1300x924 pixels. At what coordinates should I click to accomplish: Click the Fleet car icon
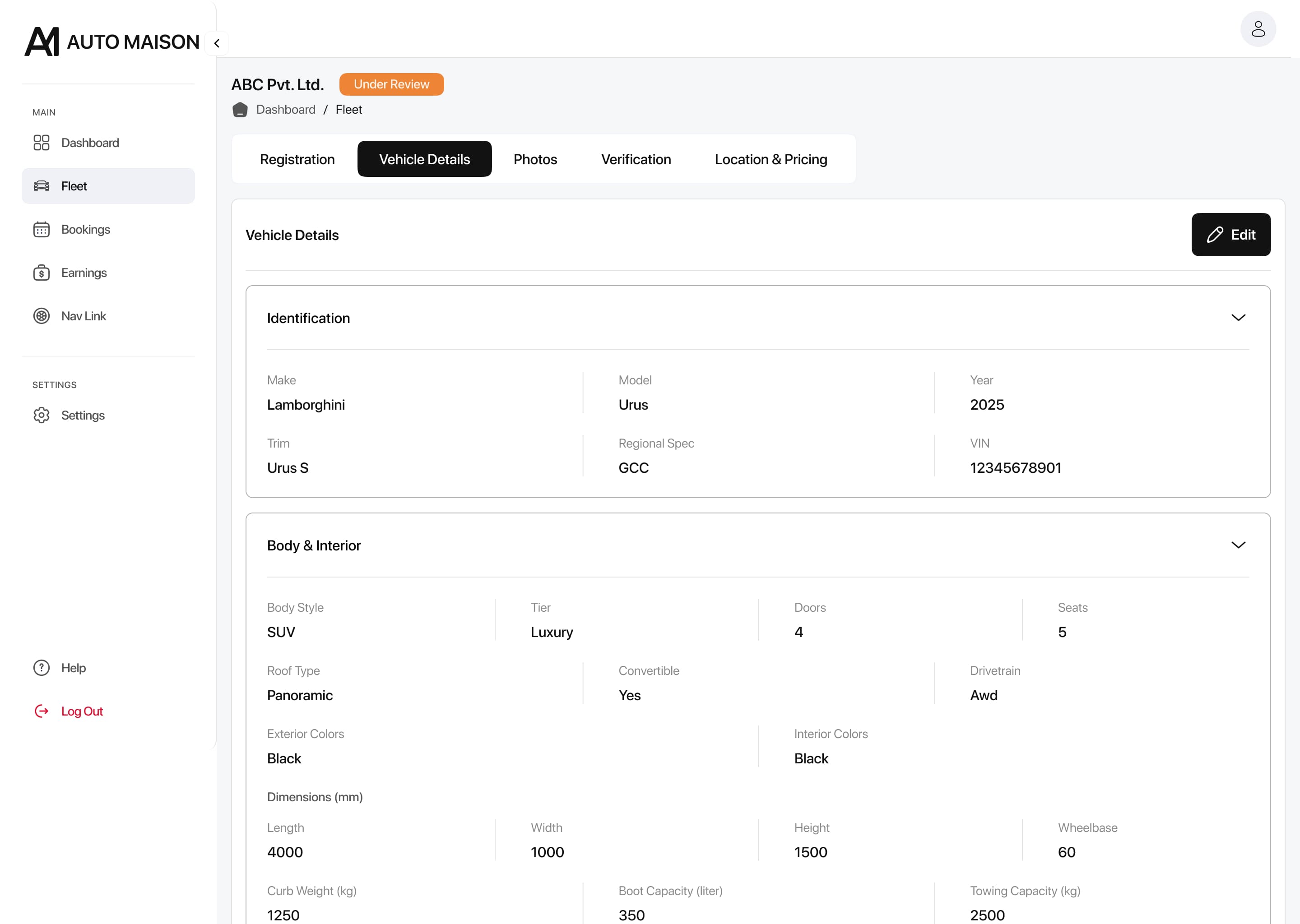coord(41,186)
